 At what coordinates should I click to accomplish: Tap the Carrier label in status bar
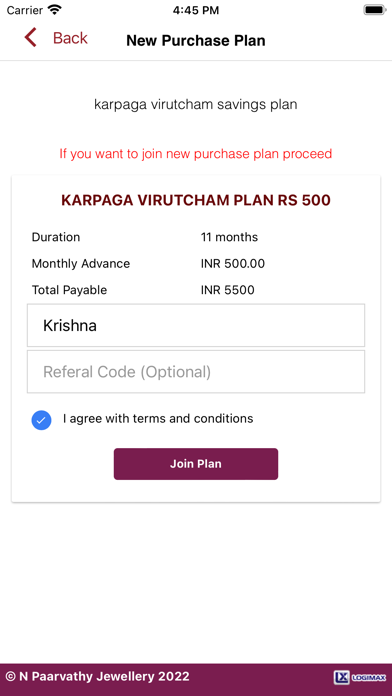pyautogui.click(x=24, y=10)
